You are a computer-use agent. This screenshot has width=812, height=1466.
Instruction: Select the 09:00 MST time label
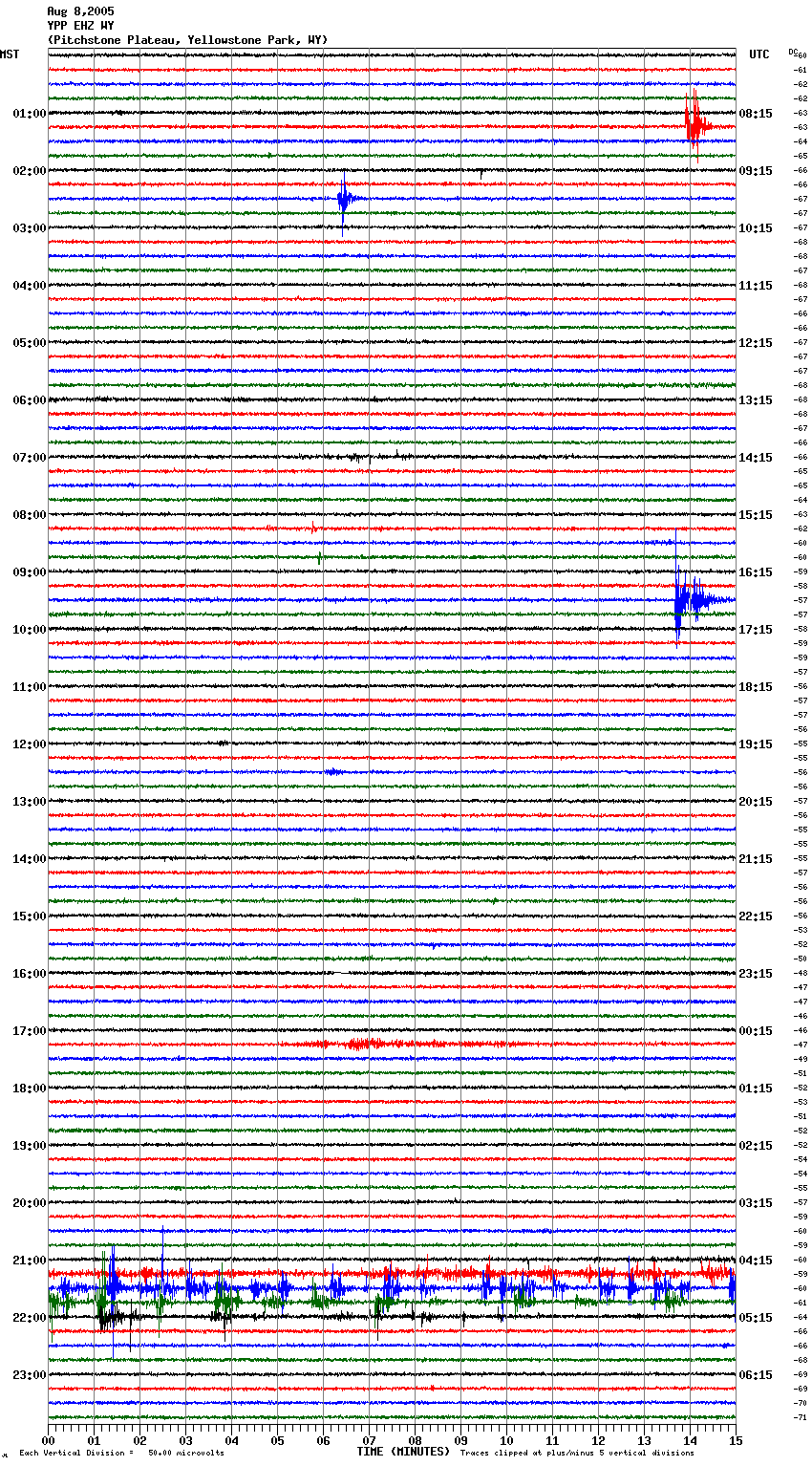point(30,572)
